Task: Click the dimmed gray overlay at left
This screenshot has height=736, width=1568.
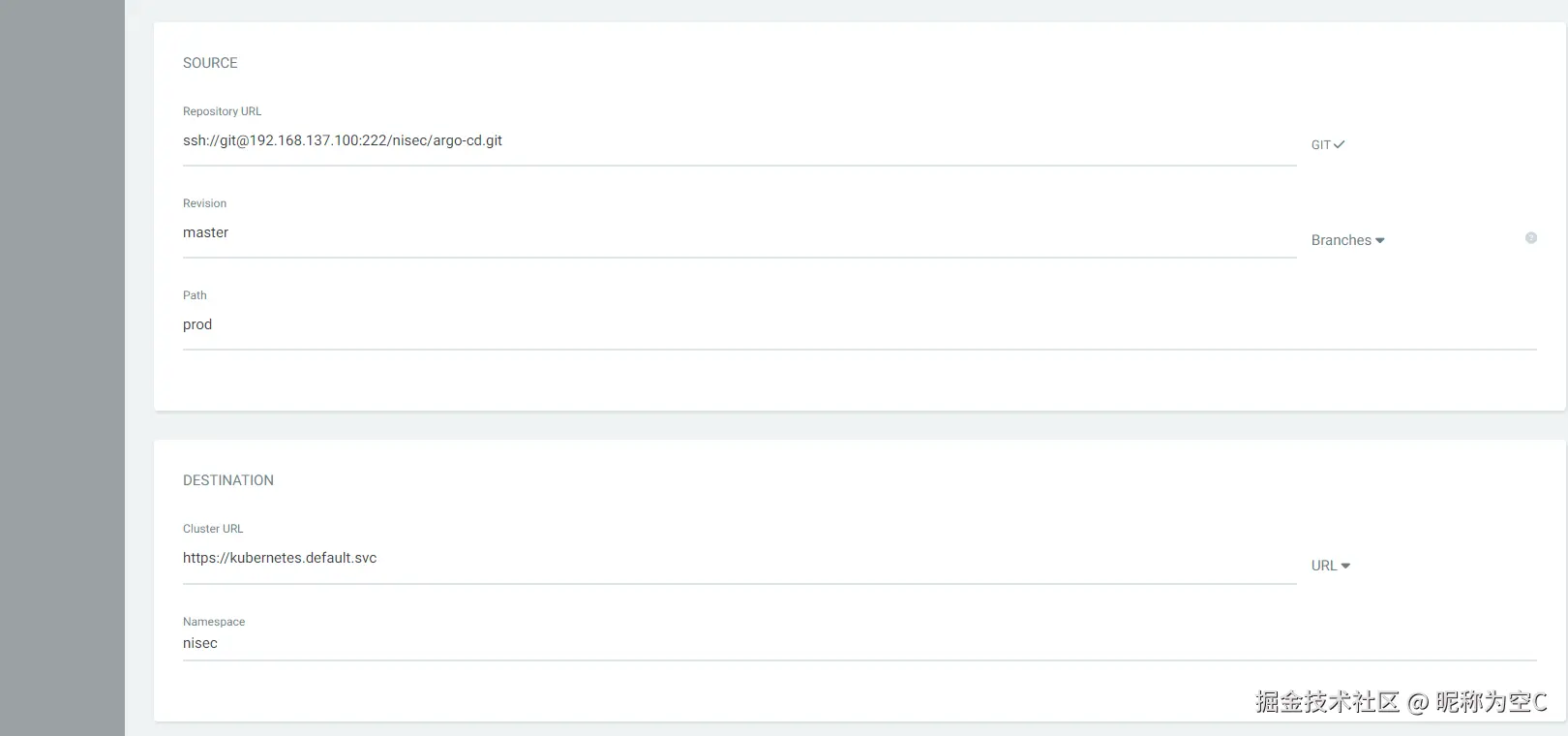Action: (62, 368)
